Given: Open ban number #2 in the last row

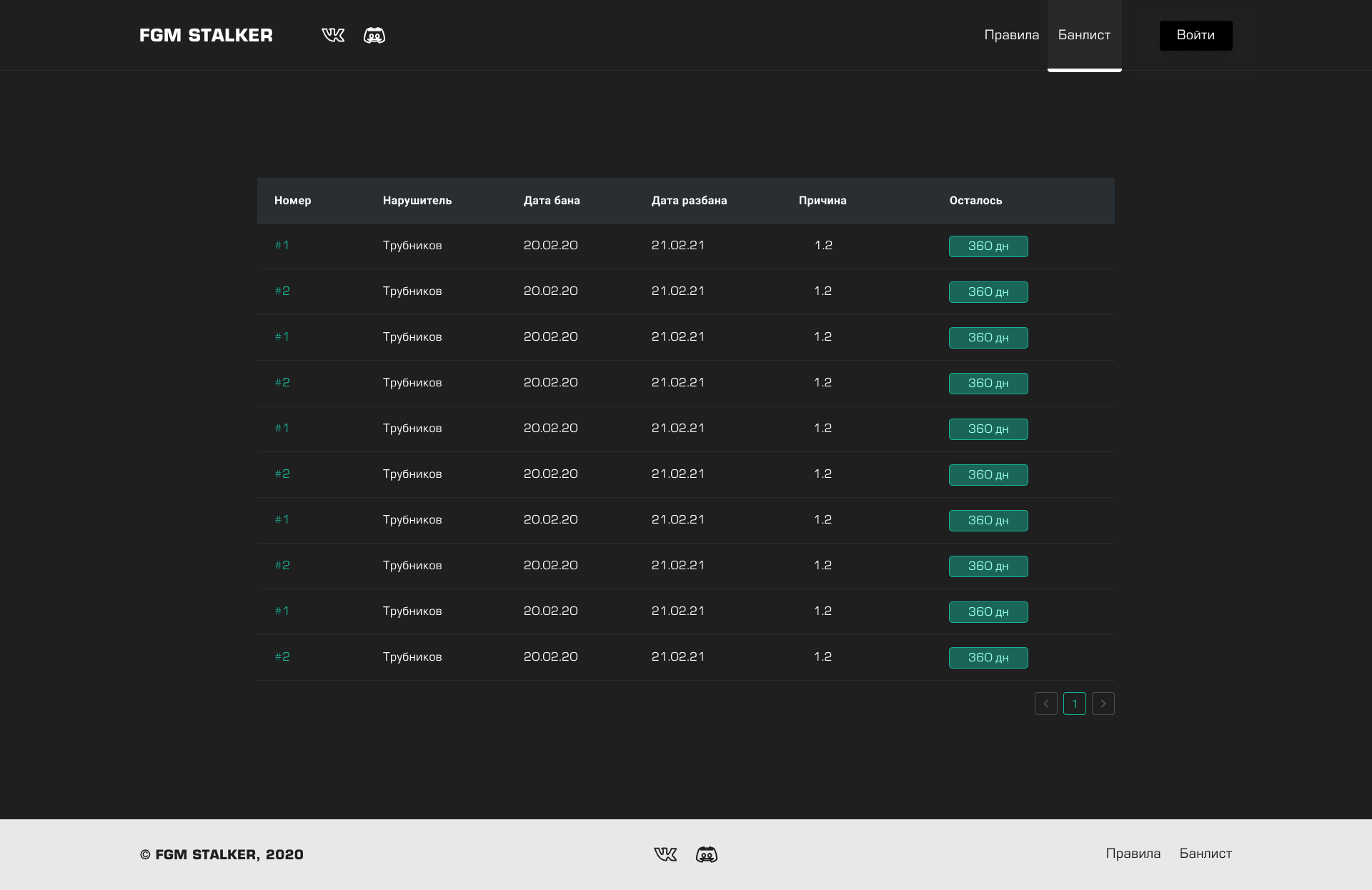Looking at the screenshot, I should coord(282,656).
